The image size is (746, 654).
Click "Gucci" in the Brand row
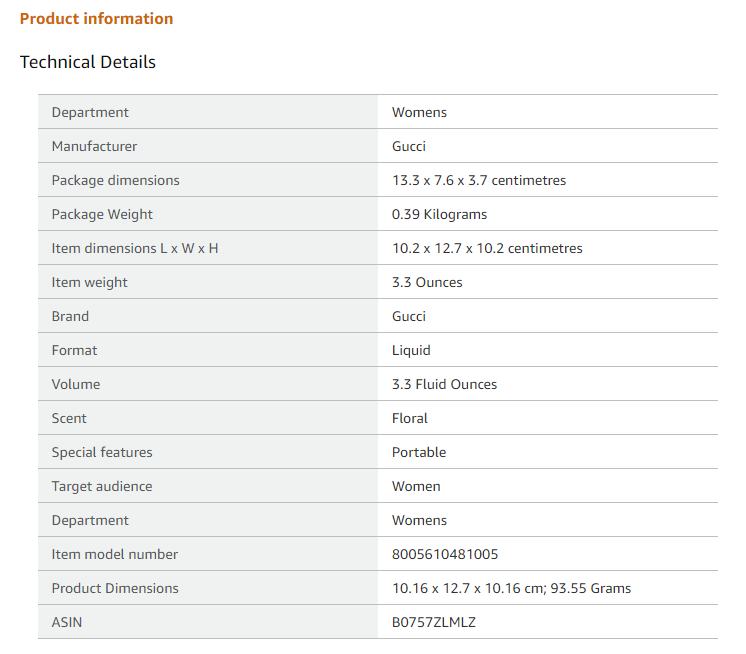click(x=409, y=316)
